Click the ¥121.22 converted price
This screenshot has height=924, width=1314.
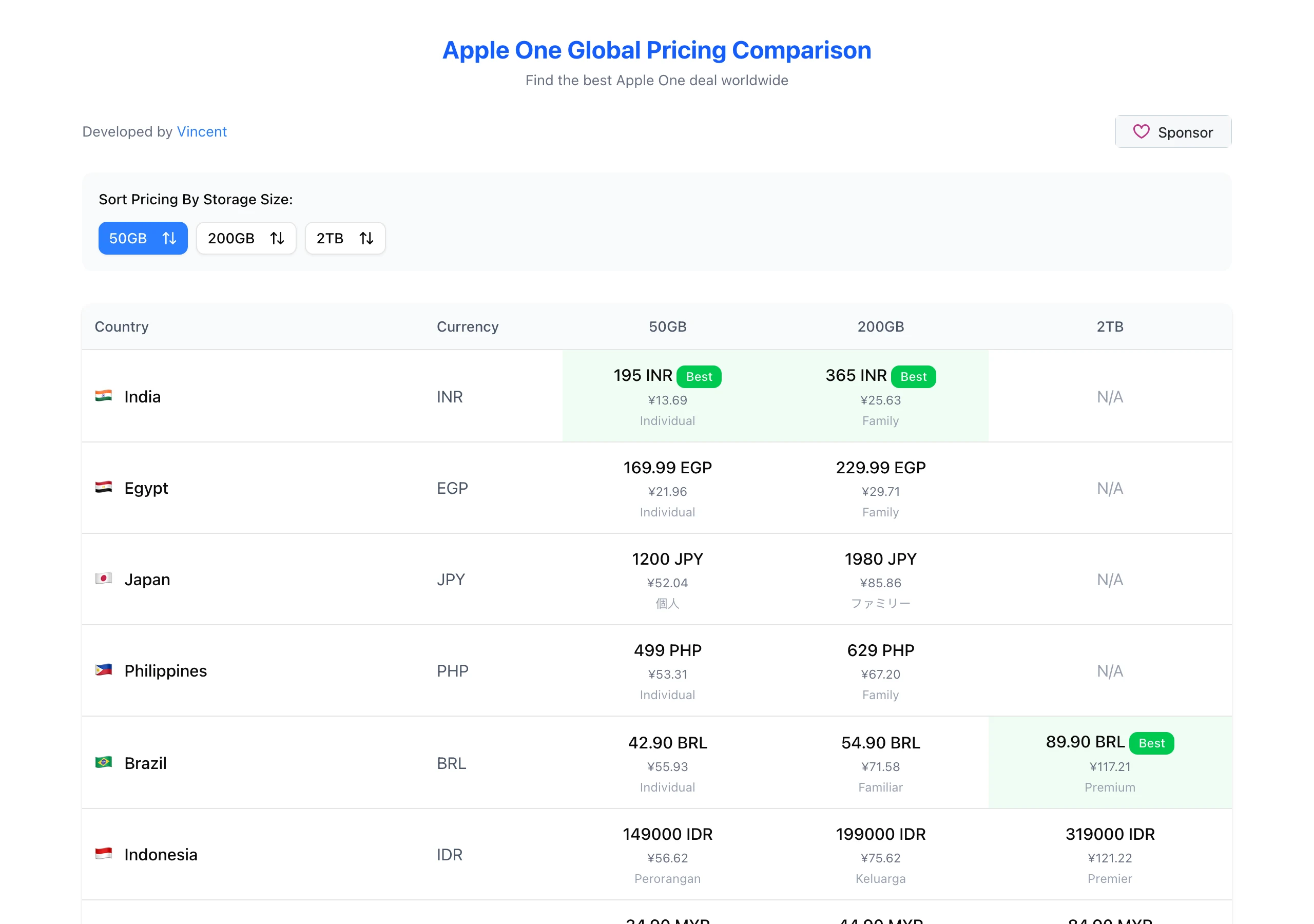[1110, 858]
